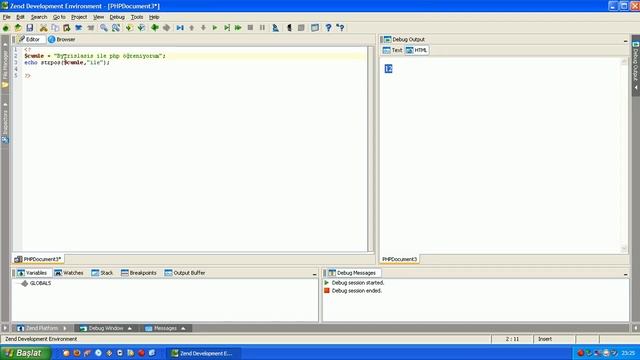Click the run-to-cursor icon after Play
640x360 pixels.
227,28
